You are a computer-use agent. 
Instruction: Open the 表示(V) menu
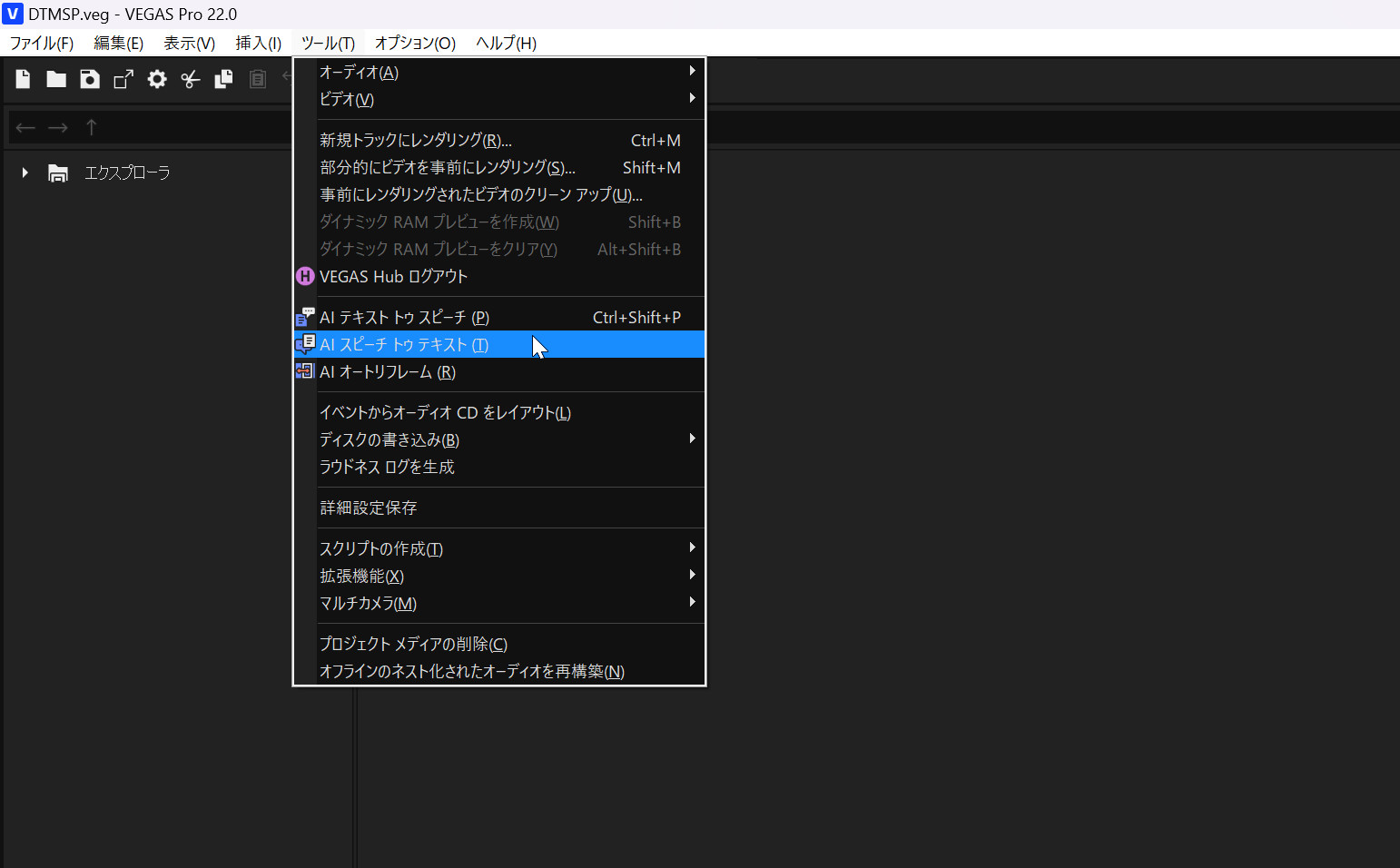click(x=189, y=43)
